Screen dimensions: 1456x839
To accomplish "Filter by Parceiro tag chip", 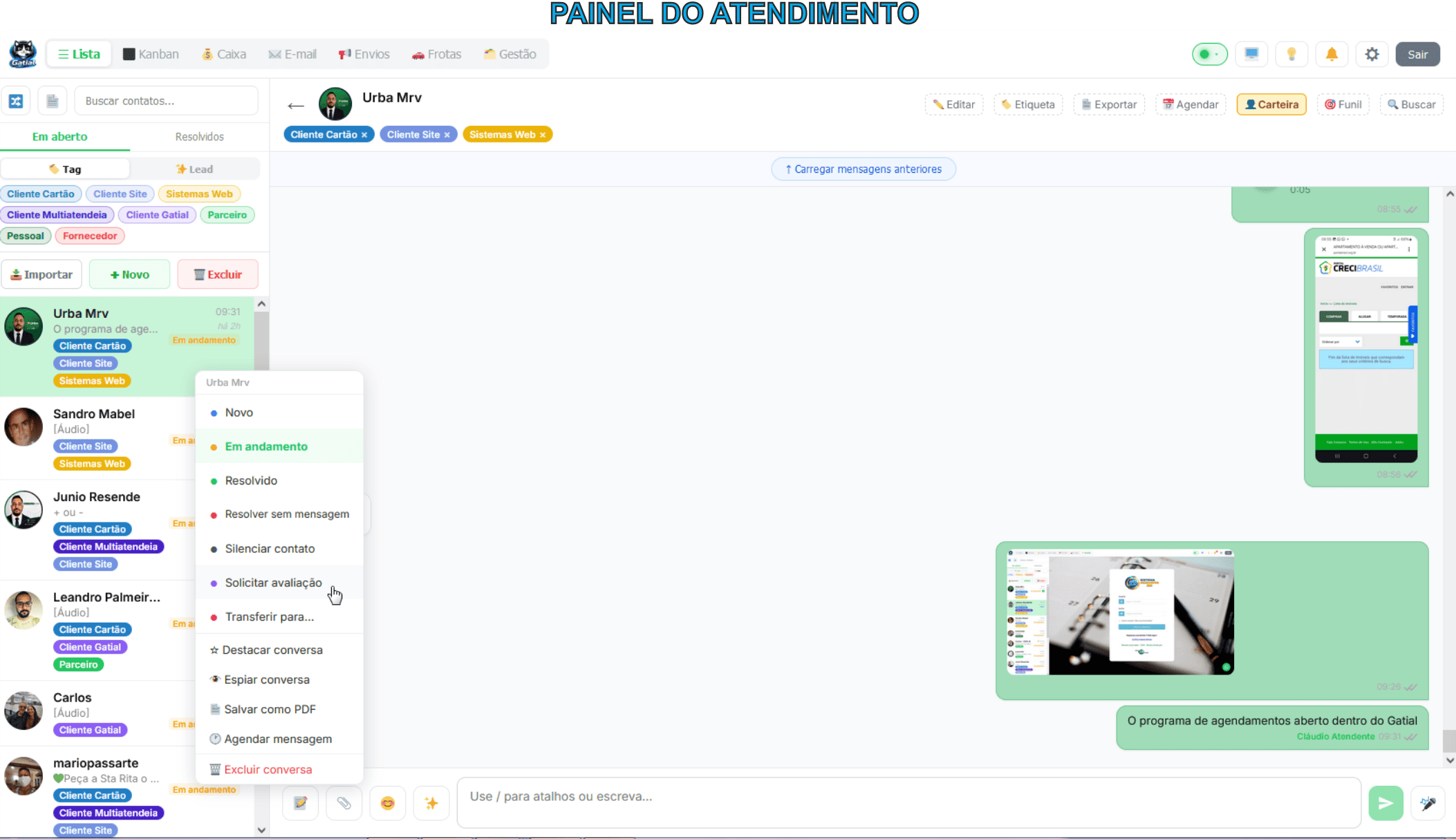I will coord(227,215).
